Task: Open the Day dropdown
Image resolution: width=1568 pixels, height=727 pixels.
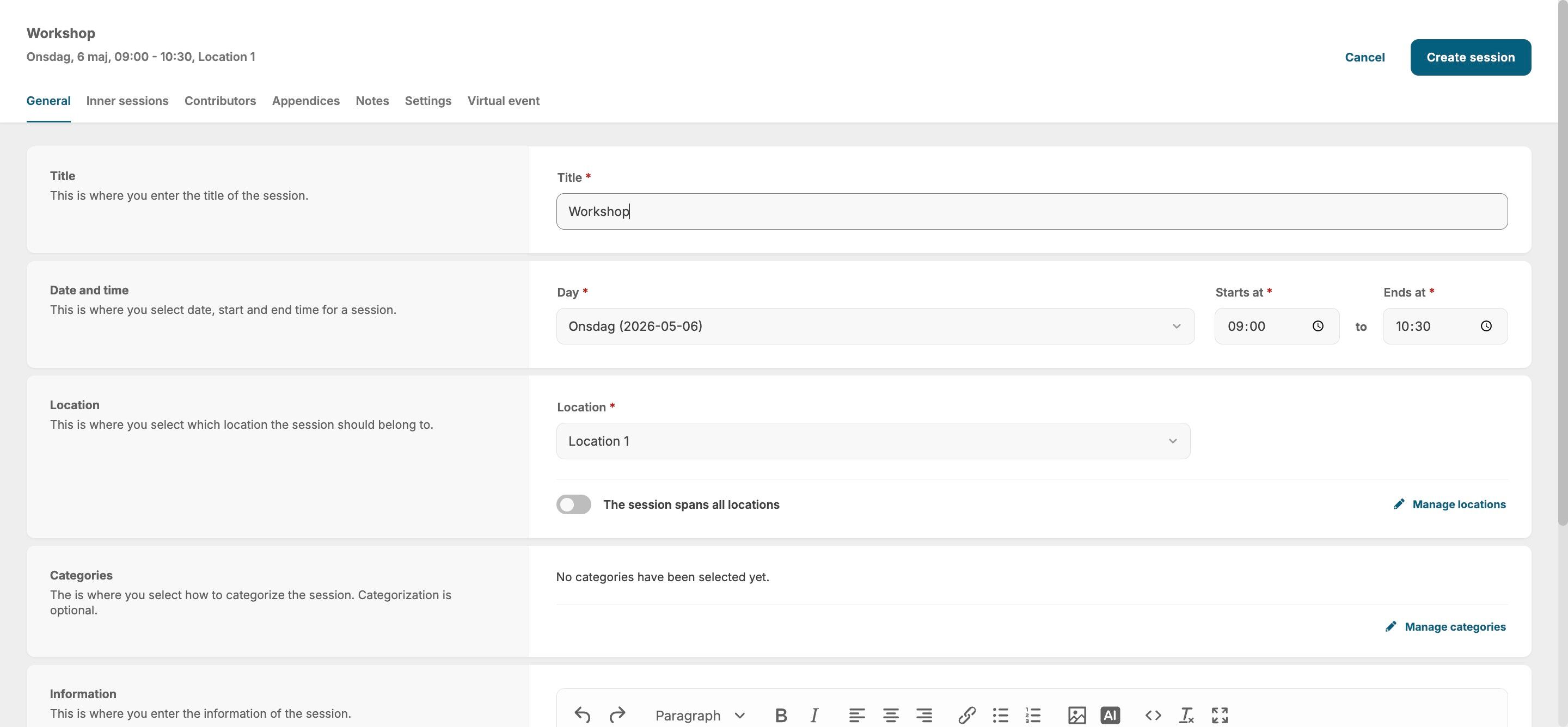Action: click(875, 326)
